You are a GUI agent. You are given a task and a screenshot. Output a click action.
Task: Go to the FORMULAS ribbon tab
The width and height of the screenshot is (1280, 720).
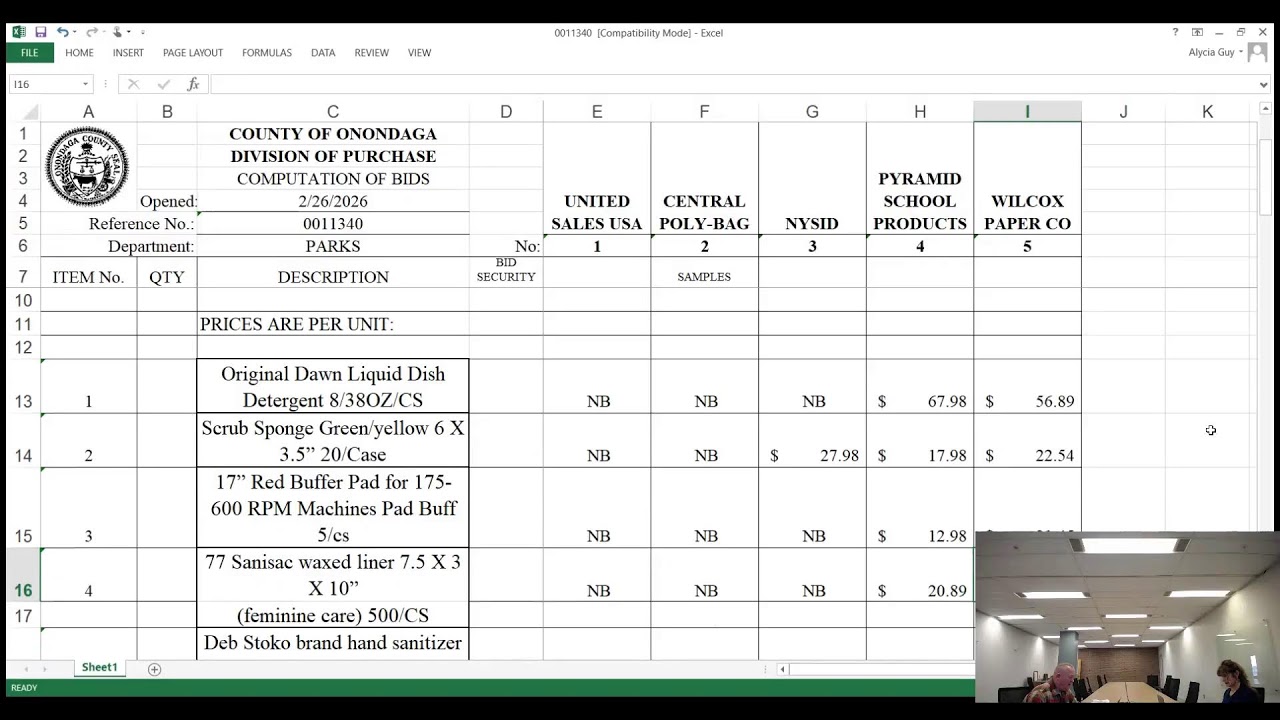click(x=267, y=53)
